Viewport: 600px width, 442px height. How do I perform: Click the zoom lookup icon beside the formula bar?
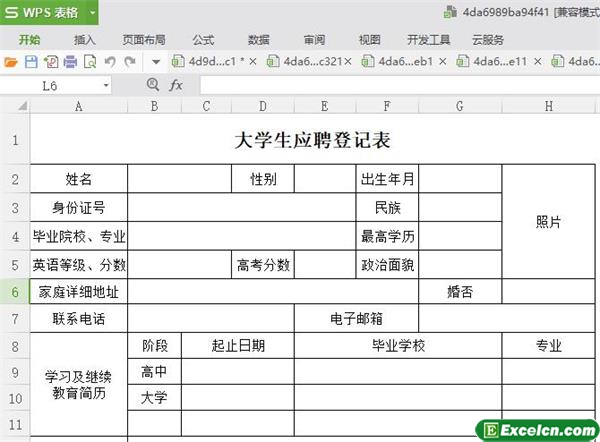(153, 85)
